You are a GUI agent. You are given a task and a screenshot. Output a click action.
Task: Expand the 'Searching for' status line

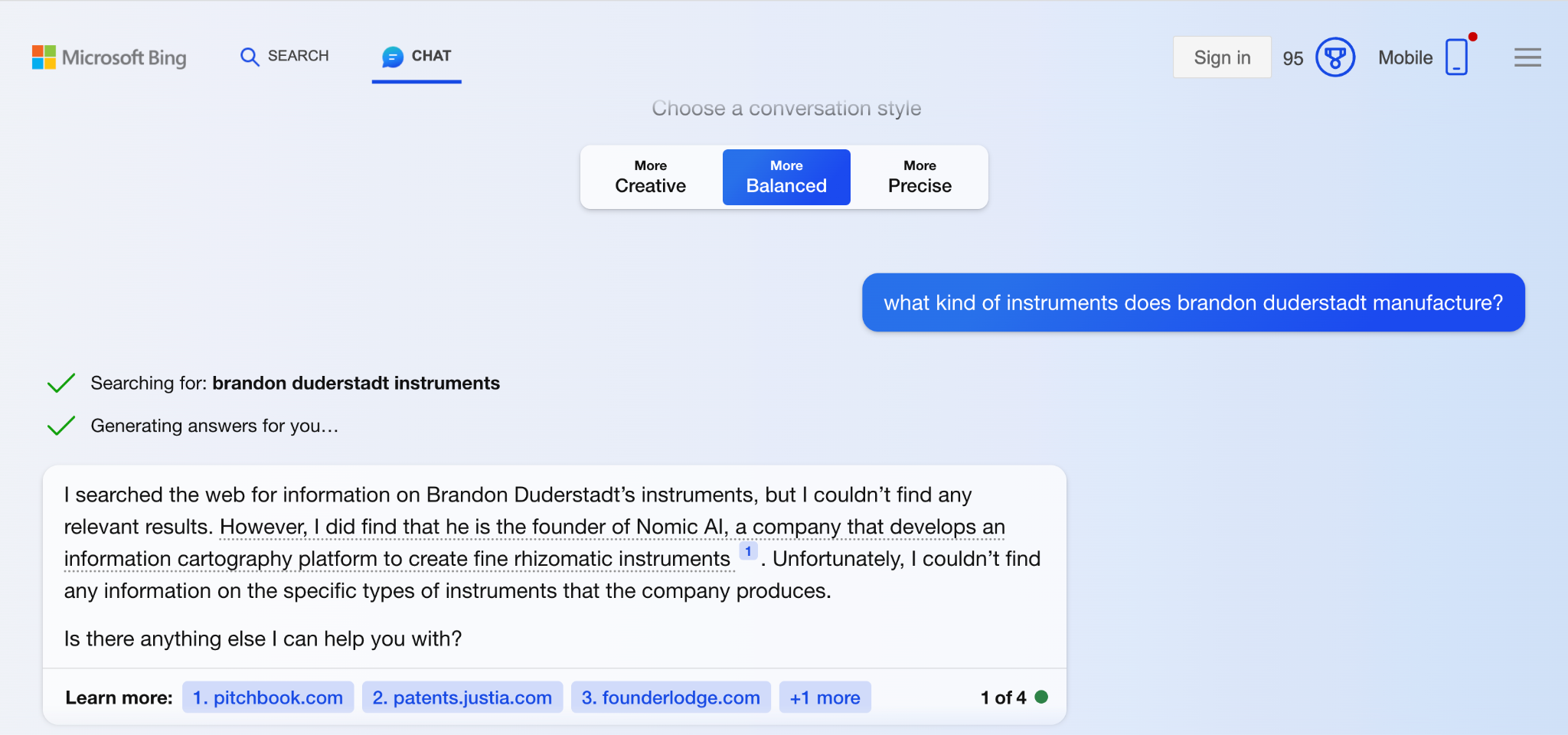[295, 383]
